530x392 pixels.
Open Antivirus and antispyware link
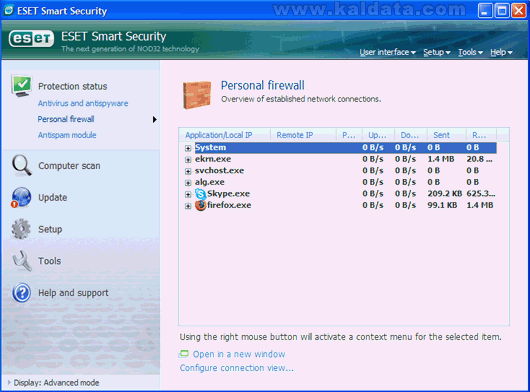click(83, 103)
